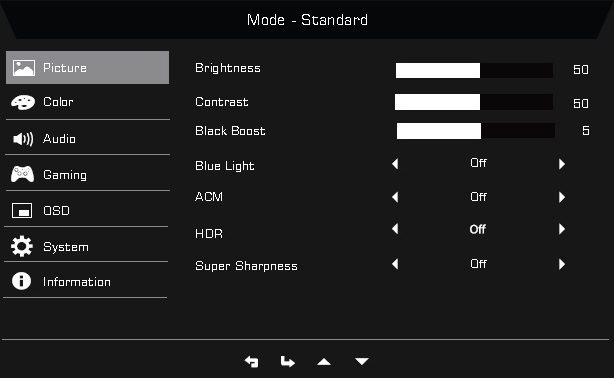This screenshot has width=614, height=378.
Task: Open Audio settings via speaker icon
Action: coord(23,139)
